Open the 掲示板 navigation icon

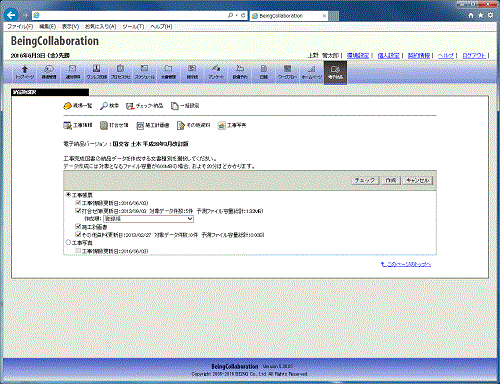click(x=192, y=72)
